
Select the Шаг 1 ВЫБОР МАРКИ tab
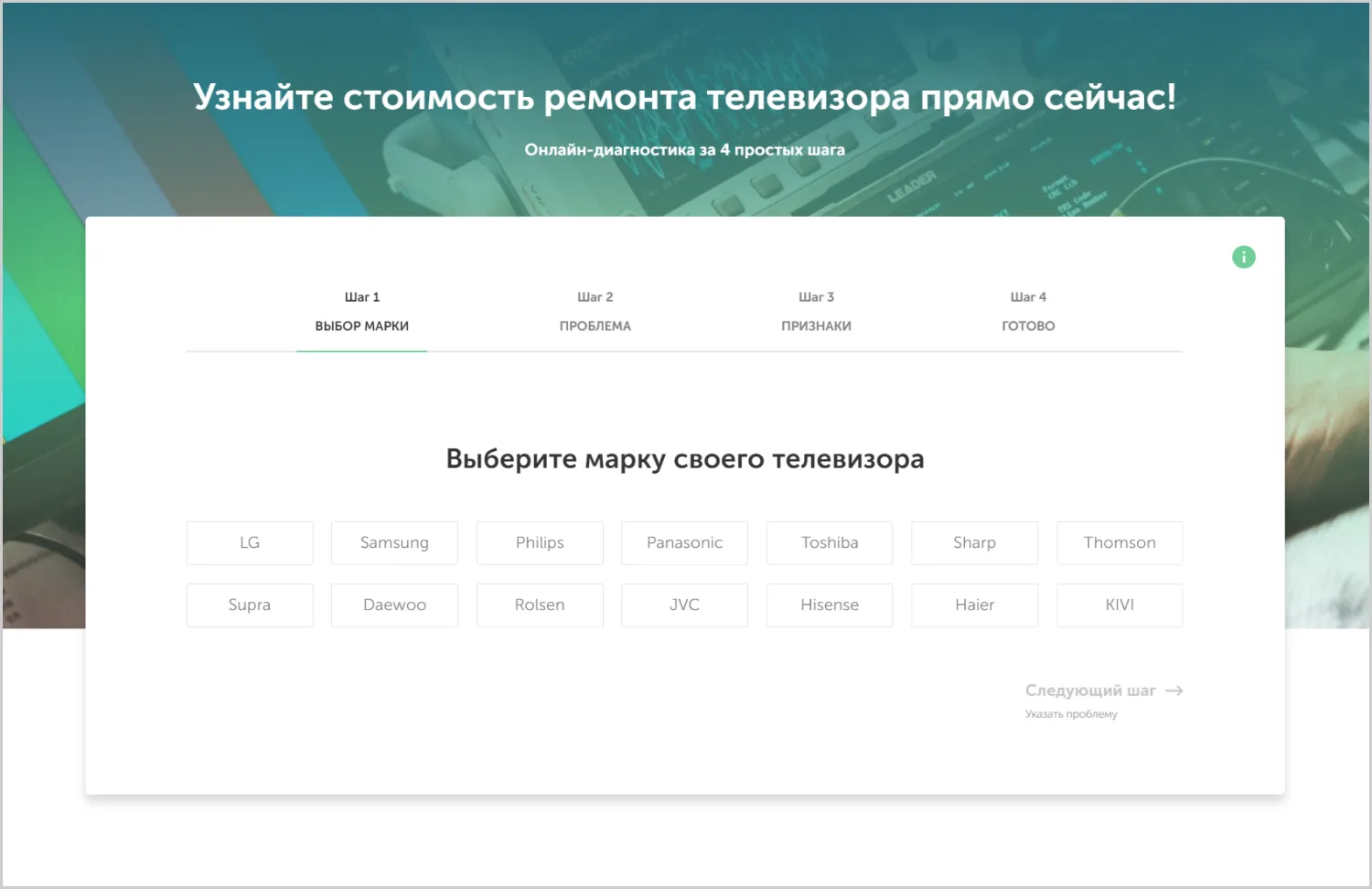362,312
